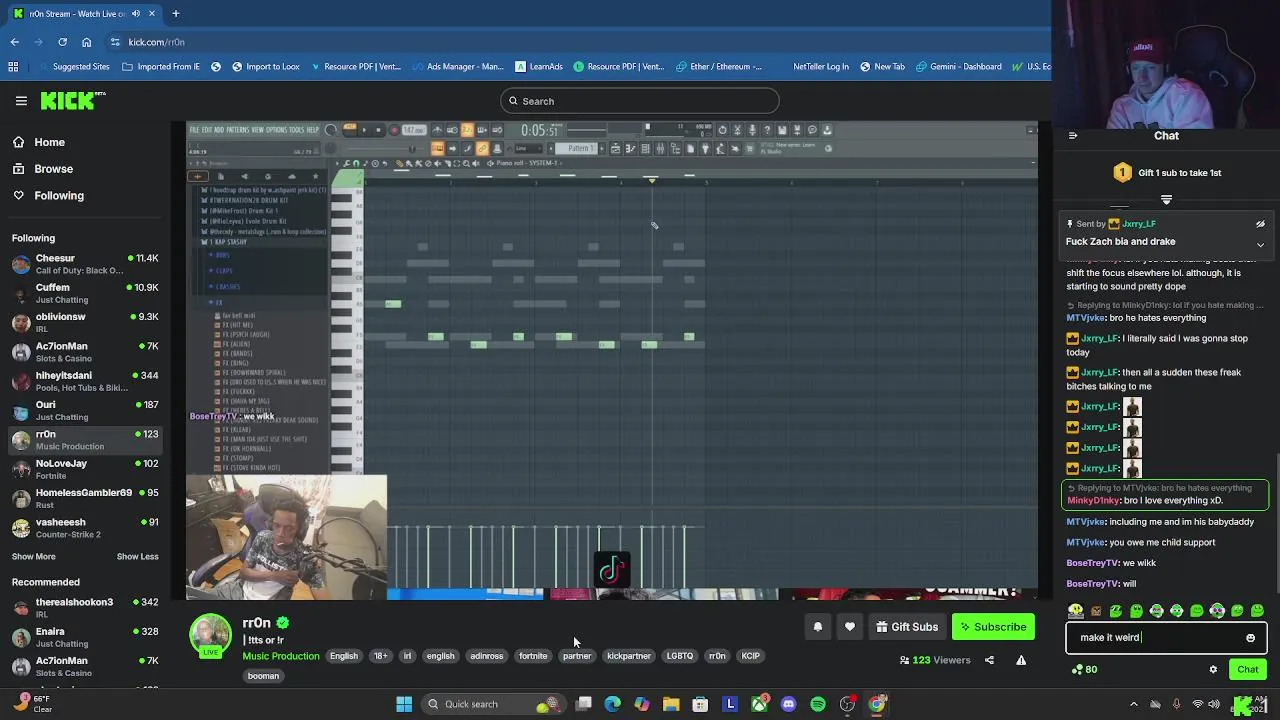Expand the pinned message chevron

pos(1260,244)
